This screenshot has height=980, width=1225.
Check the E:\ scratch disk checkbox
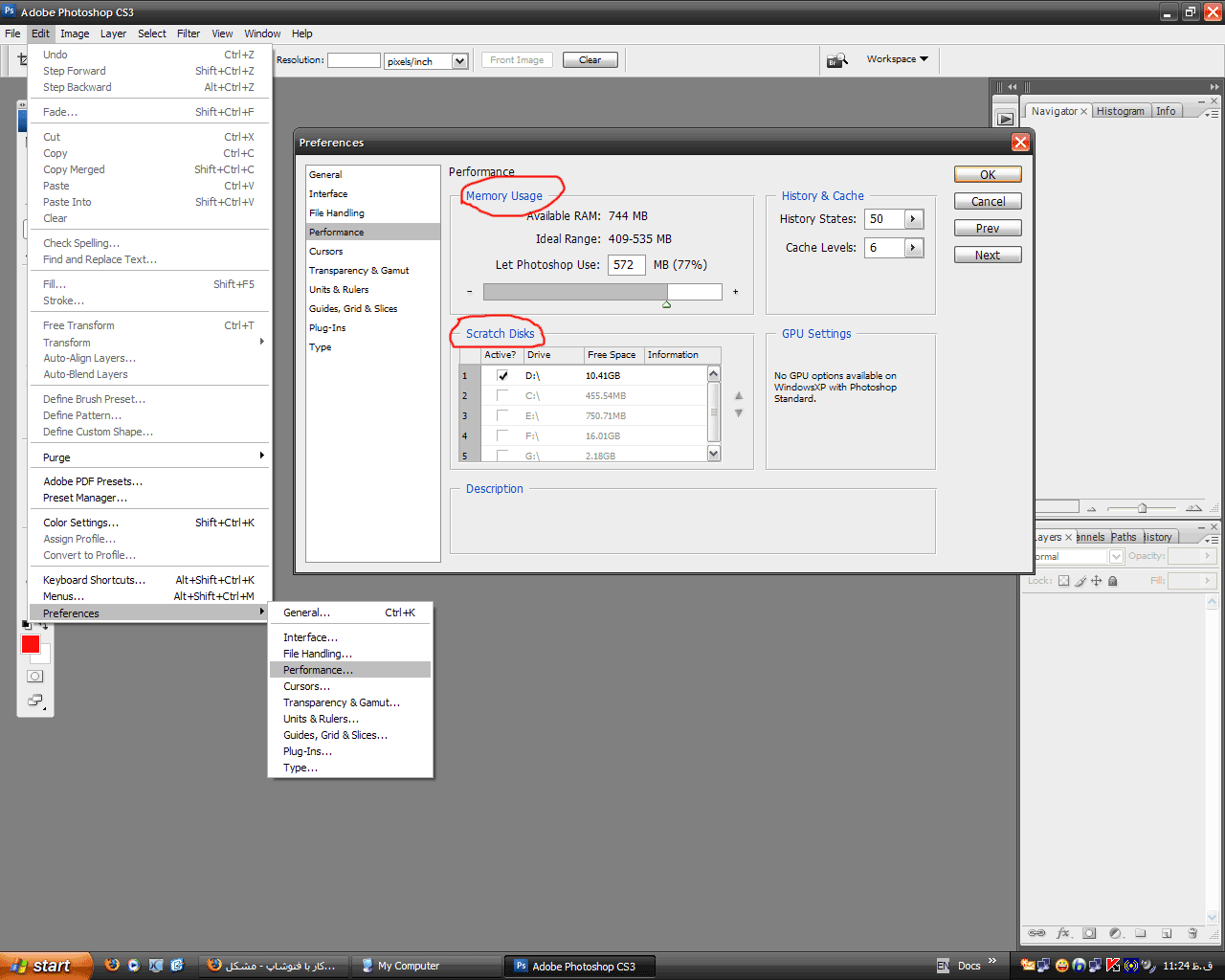point(502,416)
